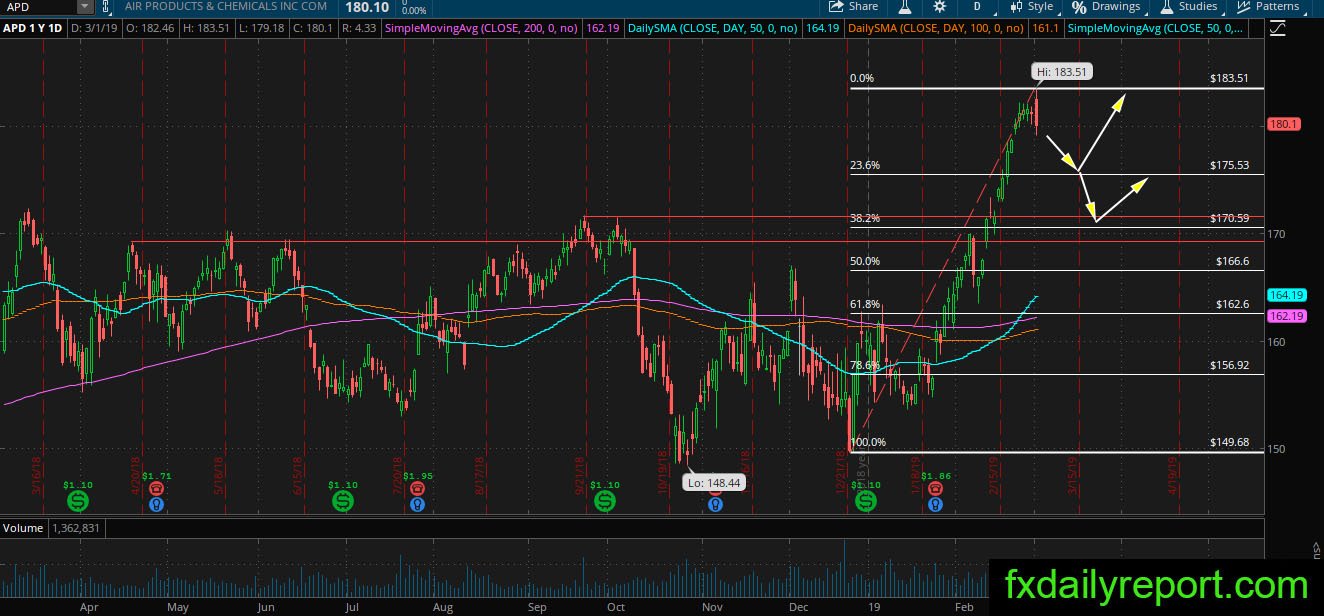Open the Patterns dropdown
The width and height of the screenshot is (1324, 616).
click(1270, 6)
